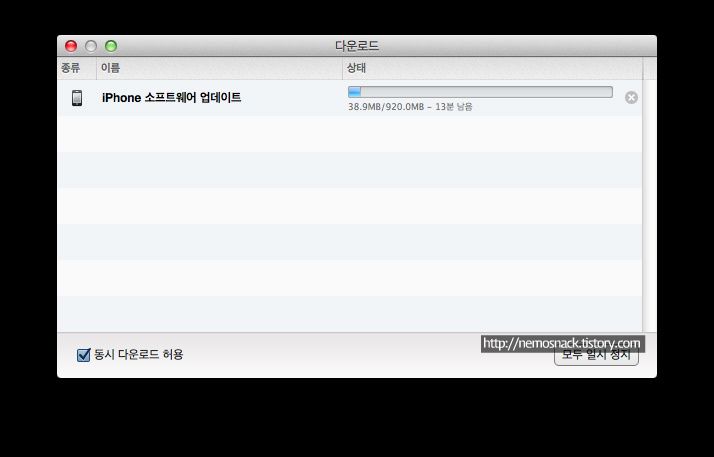Select the iPhone device icon in the list
714x457 pixels.
coord(77,98)
